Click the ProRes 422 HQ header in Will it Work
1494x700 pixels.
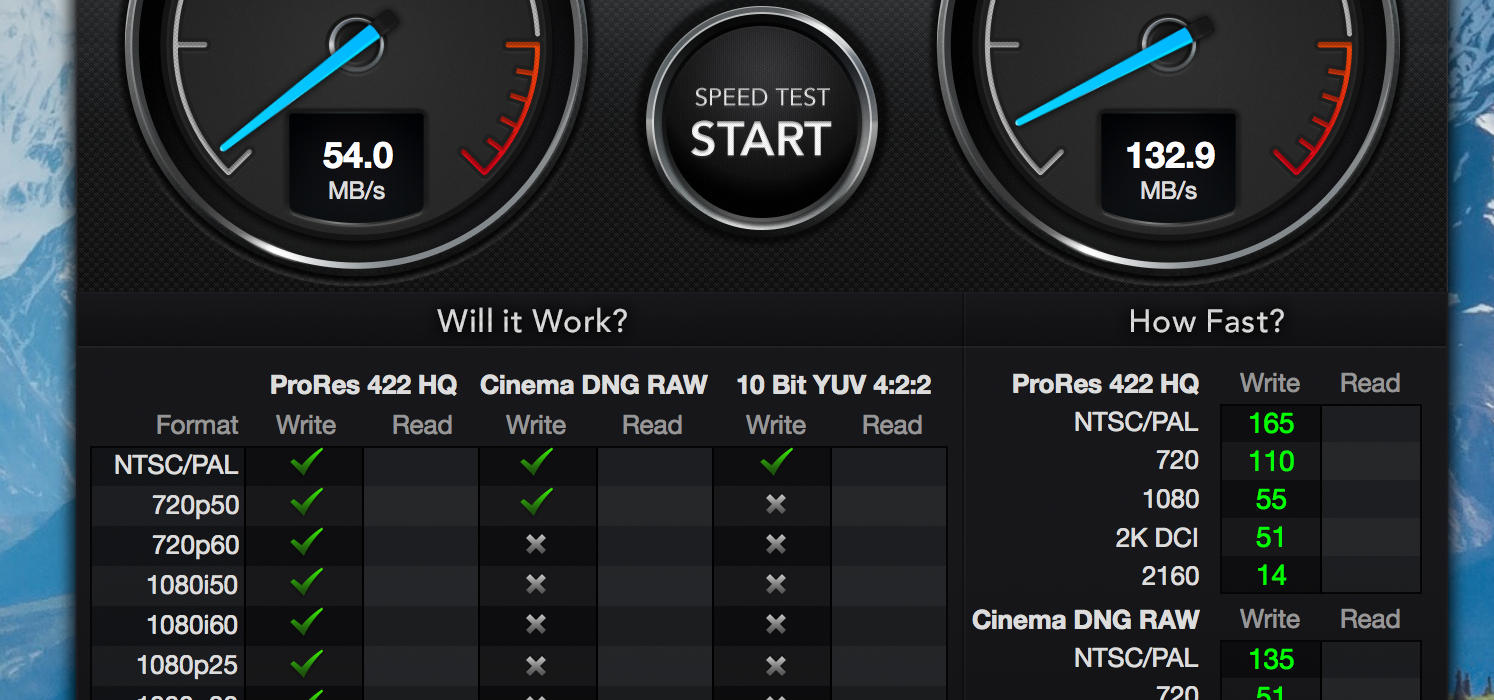tap(363, 385)
